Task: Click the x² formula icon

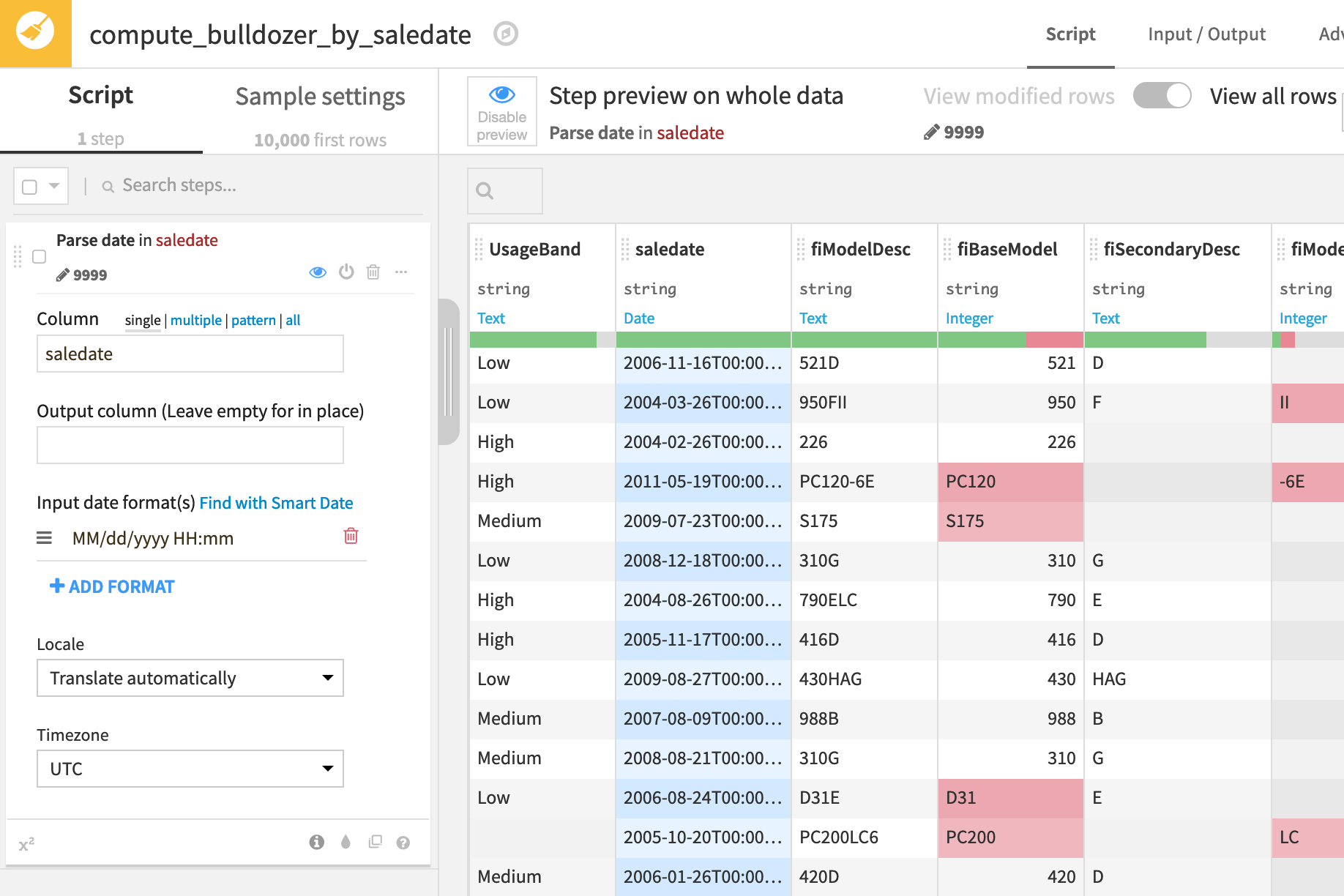Action: tap(28, 843)
